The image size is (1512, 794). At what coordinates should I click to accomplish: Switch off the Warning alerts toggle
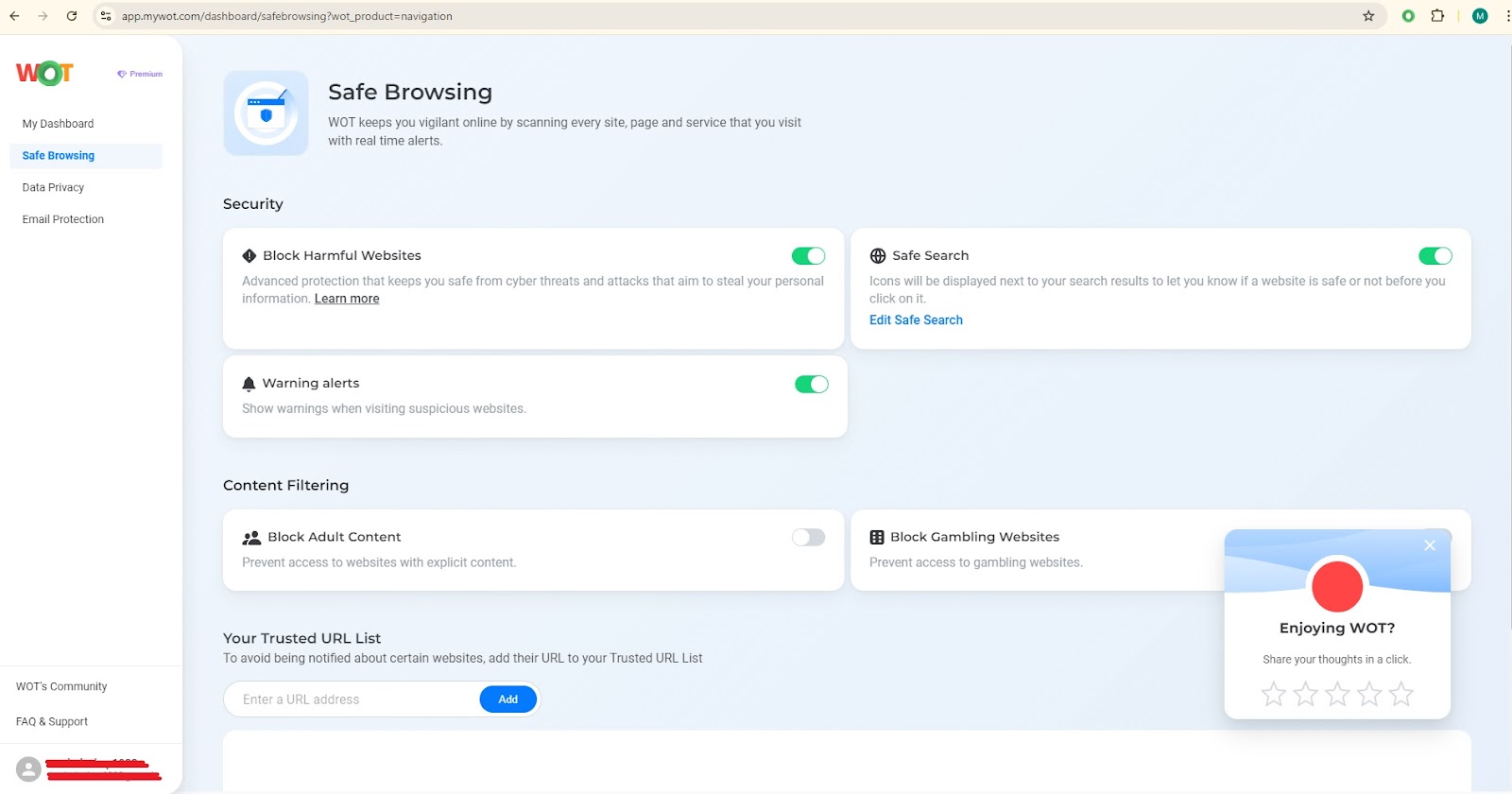[812, 384]
